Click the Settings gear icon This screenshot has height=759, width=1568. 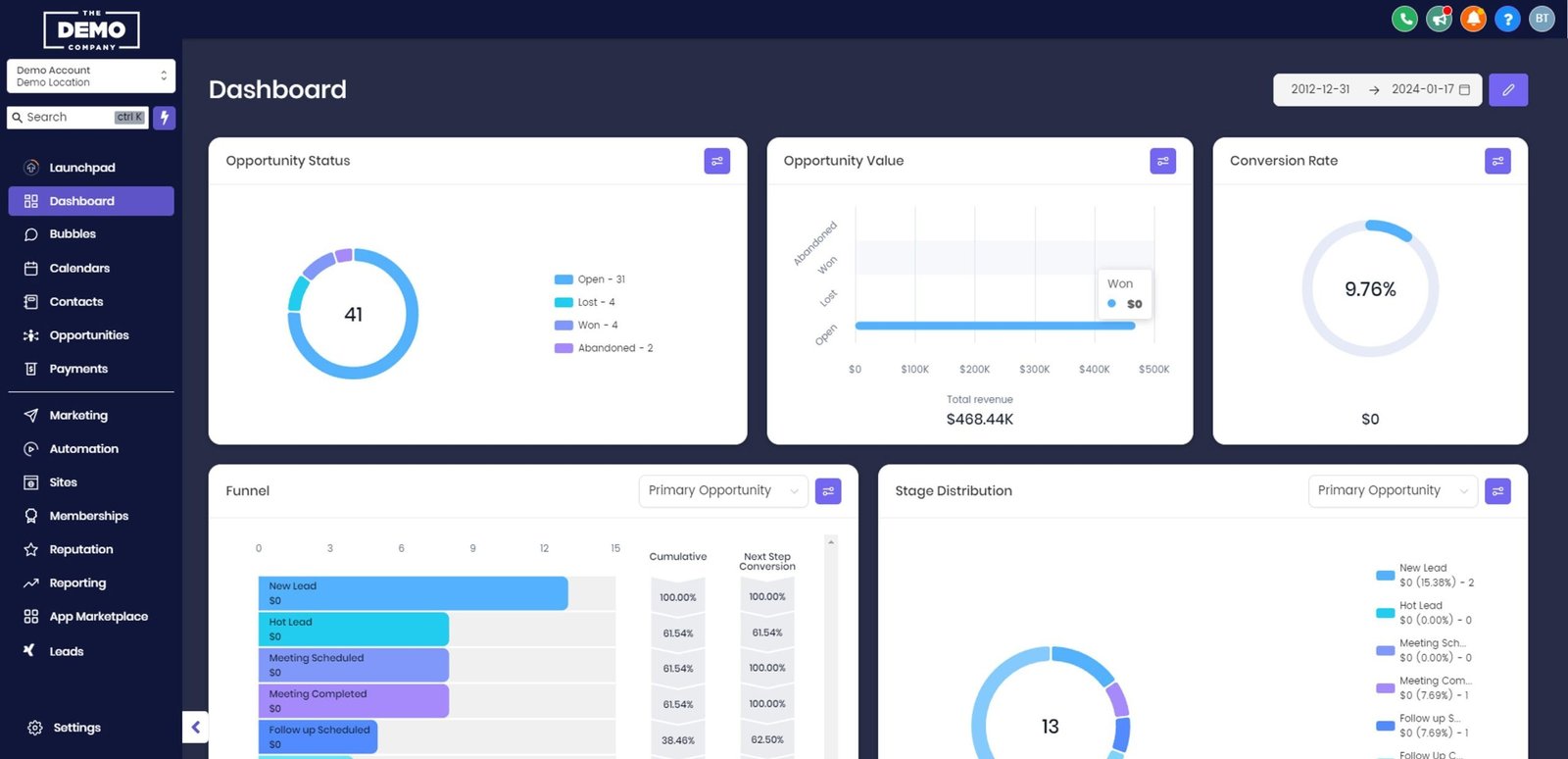click(35, 728)
